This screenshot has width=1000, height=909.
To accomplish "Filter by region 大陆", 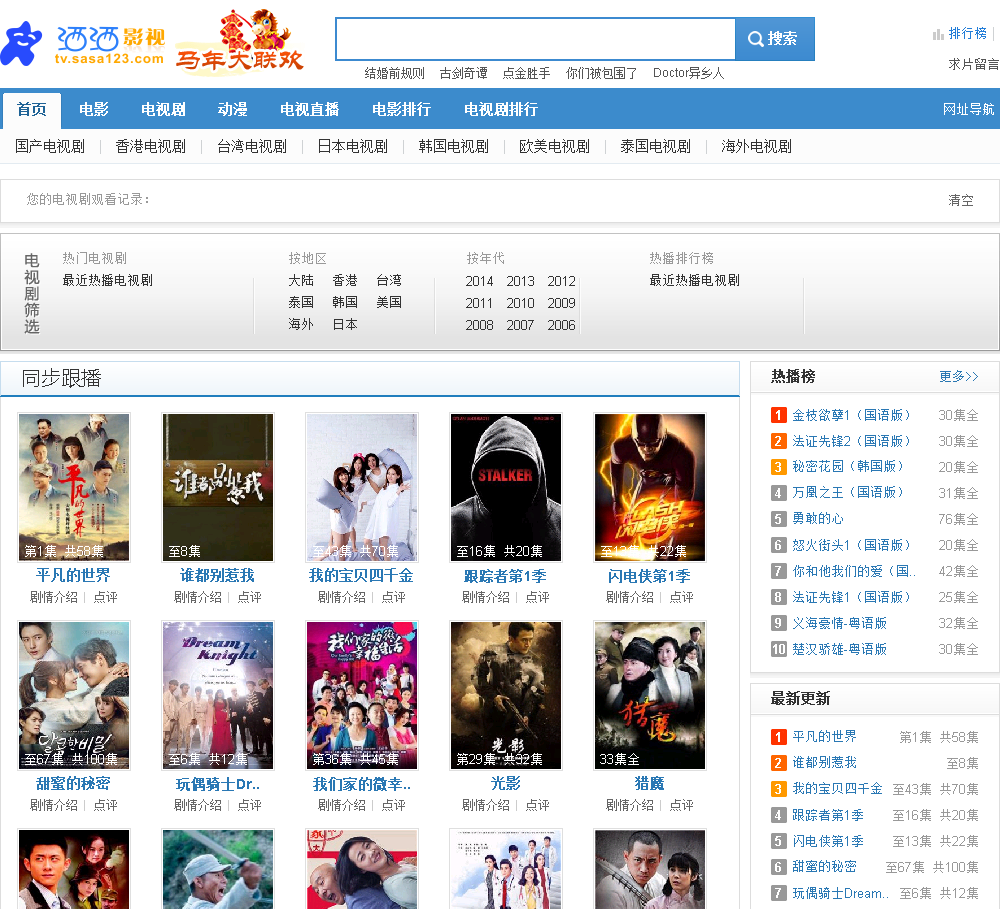I will 300,281.
